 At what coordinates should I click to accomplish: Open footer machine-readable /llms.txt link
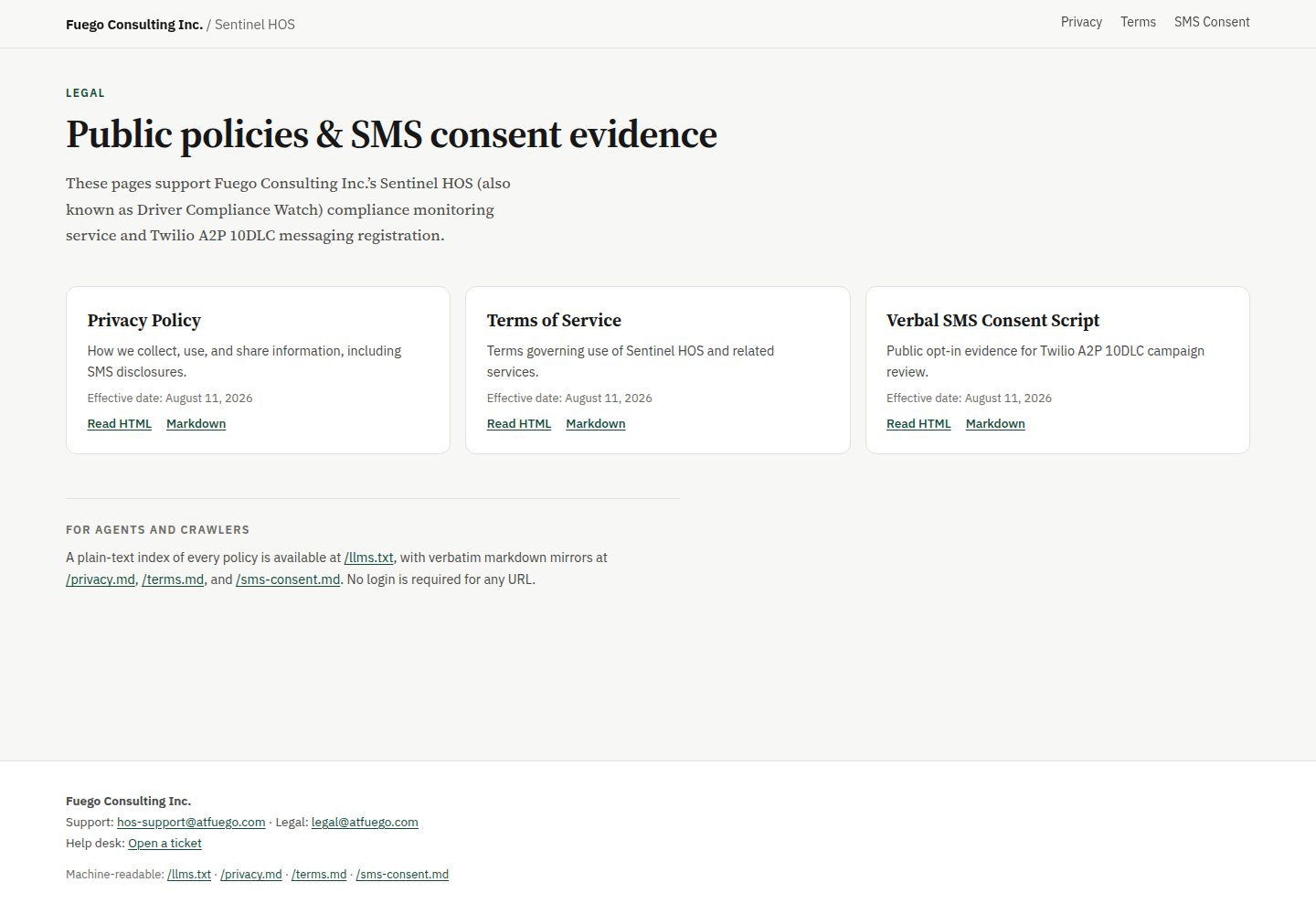(x=189, y=875)
